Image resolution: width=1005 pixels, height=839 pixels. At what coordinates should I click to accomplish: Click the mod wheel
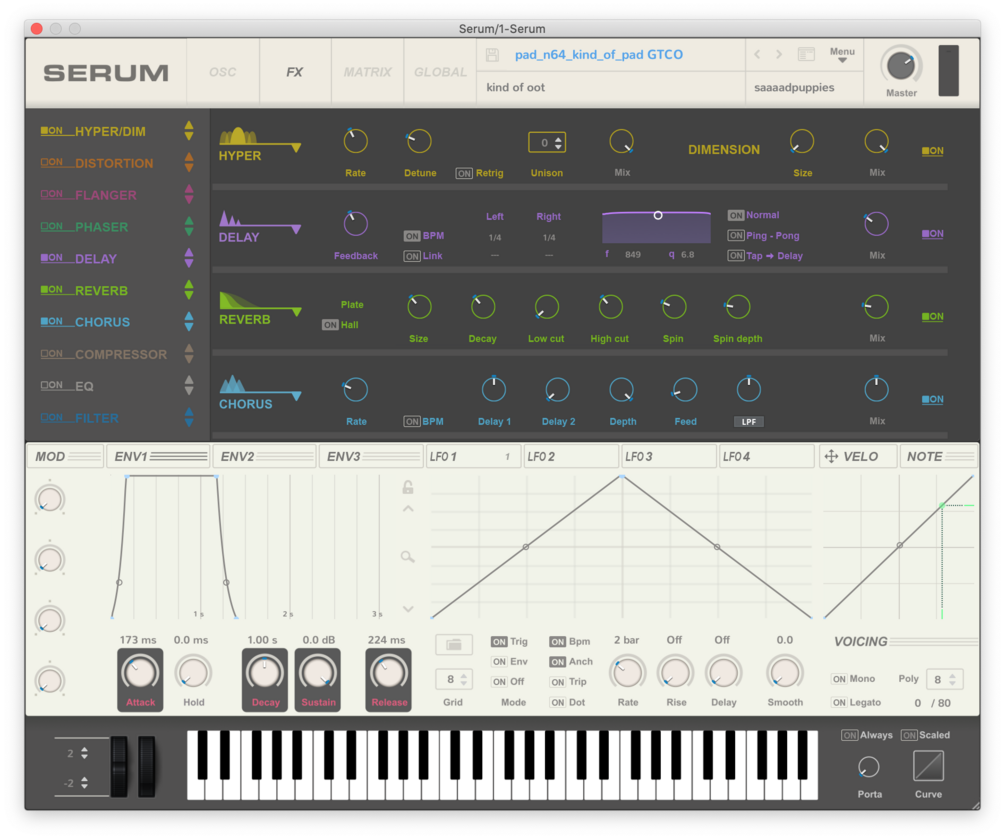click(x=147, y=767)
